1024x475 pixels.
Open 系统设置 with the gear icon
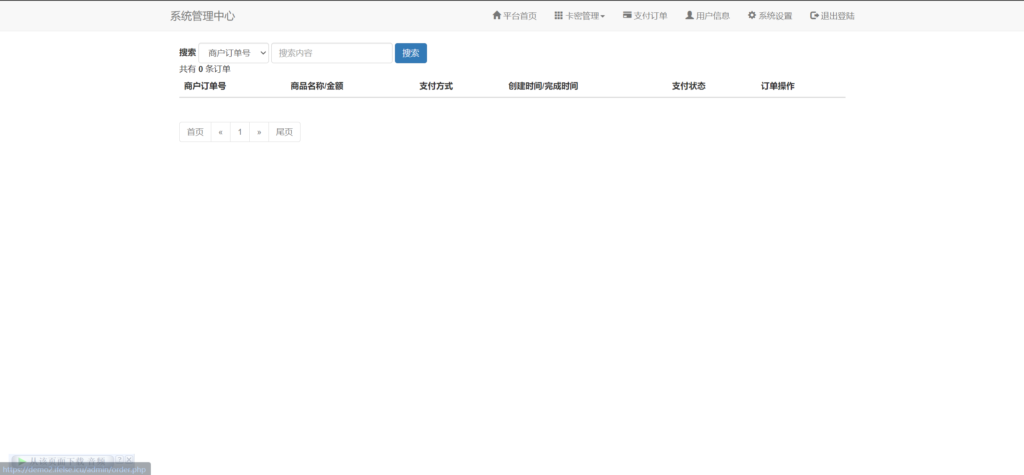click(x=770, y=16)
